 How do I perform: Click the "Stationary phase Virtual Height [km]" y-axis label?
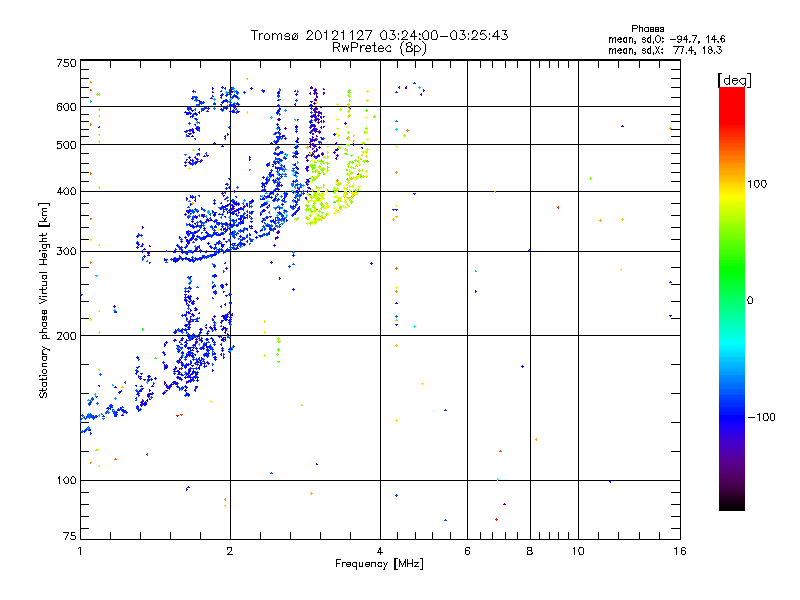[44, 300]
